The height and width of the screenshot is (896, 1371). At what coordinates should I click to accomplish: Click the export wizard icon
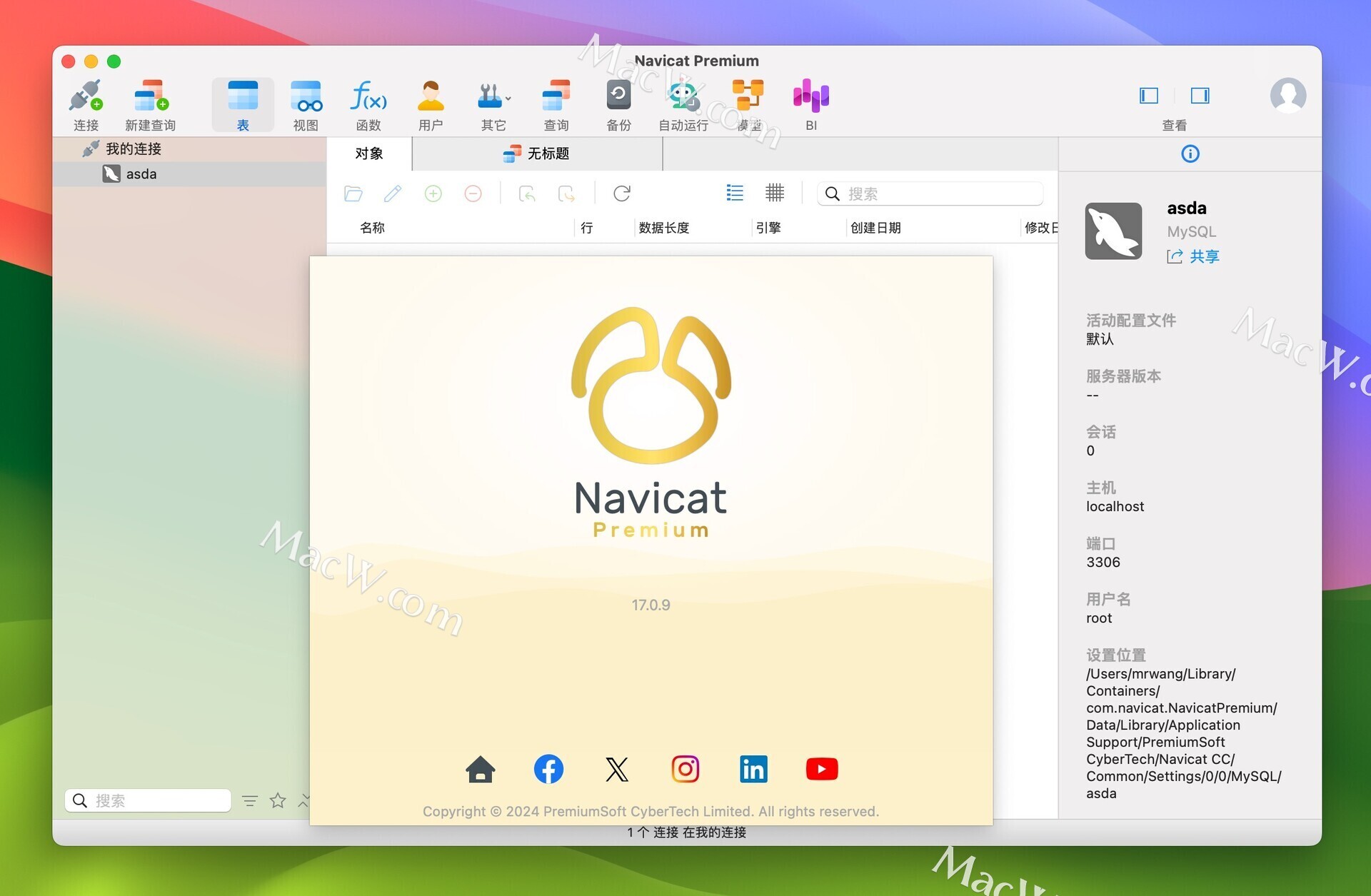567,193
